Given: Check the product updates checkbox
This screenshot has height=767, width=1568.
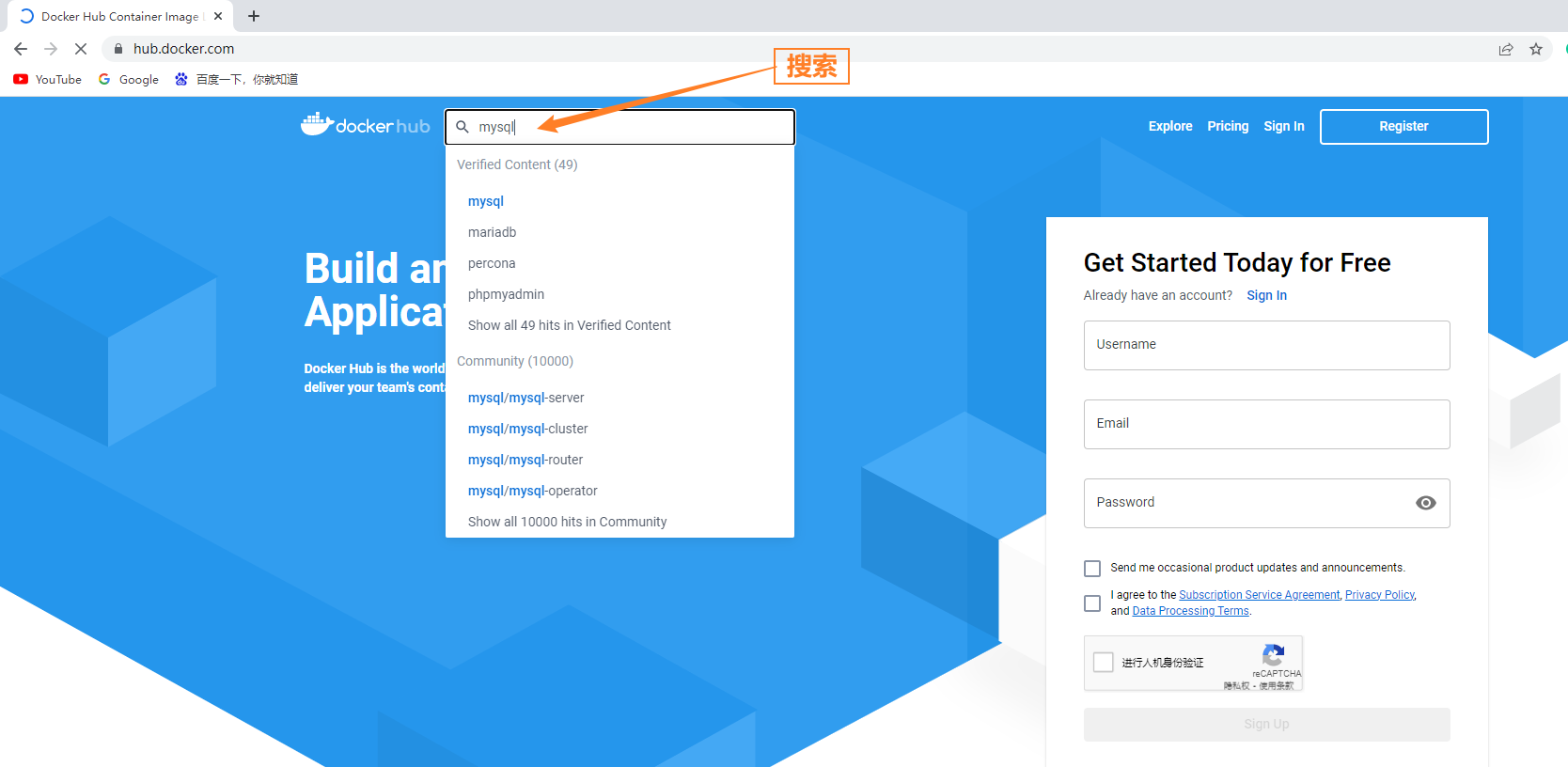Looking at the screenshot, I should [x=1092, y=569].
